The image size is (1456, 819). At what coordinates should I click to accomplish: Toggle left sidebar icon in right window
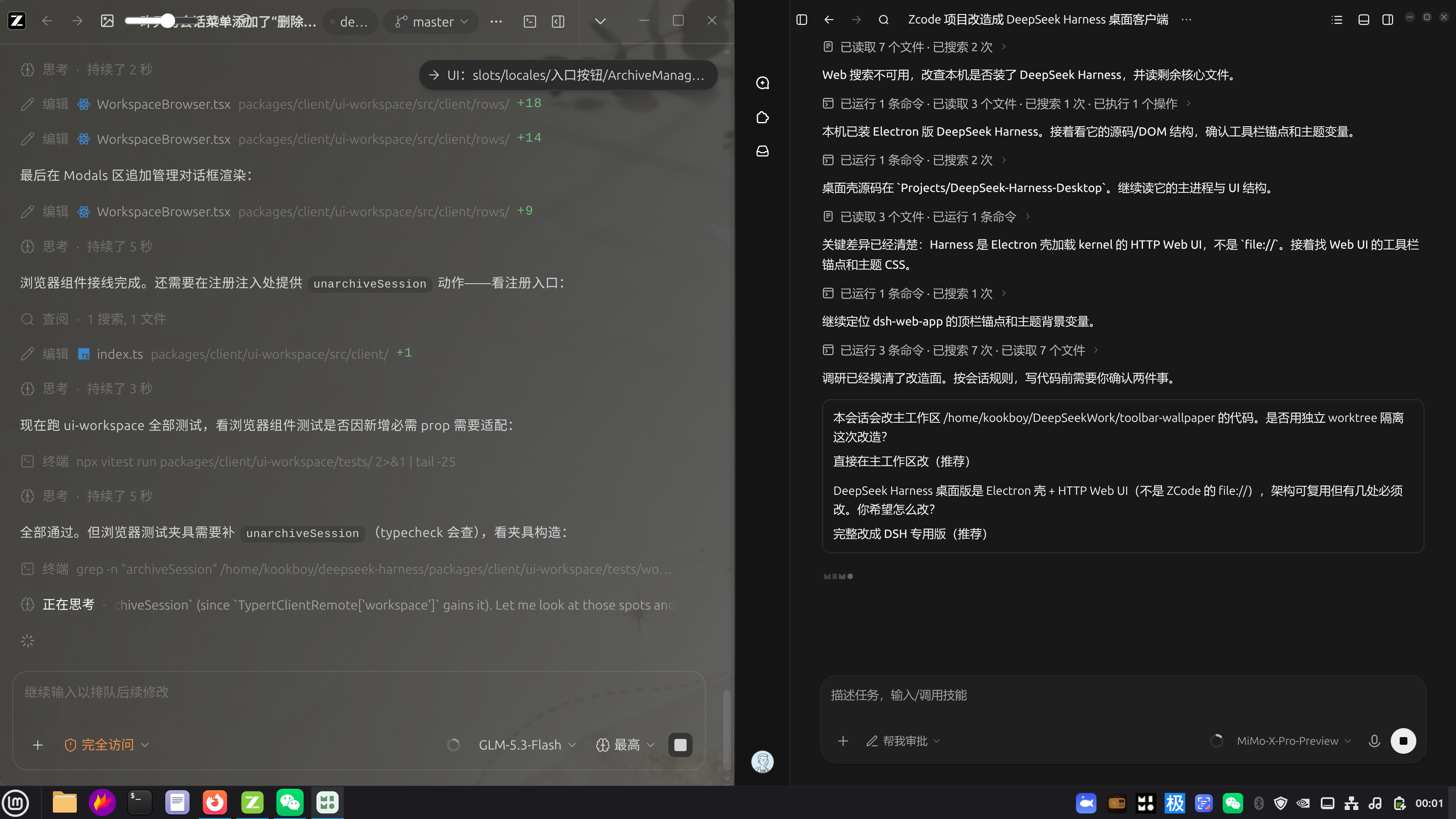(x=801, y=20)
